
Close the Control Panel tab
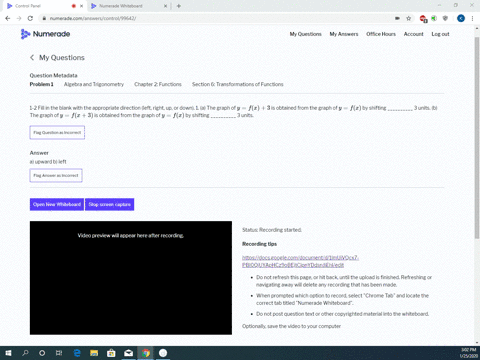coord(81,6)
